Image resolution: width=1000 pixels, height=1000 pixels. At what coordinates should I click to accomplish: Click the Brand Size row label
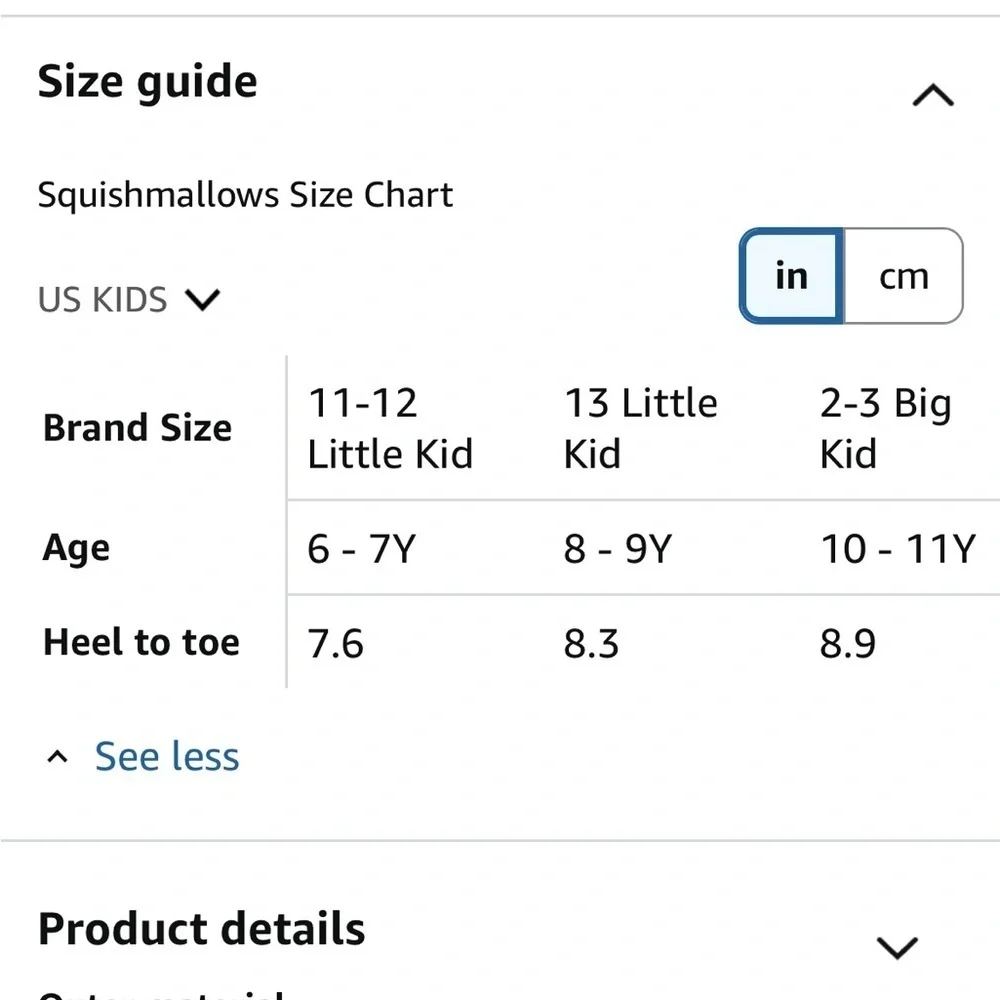(137, 427)
